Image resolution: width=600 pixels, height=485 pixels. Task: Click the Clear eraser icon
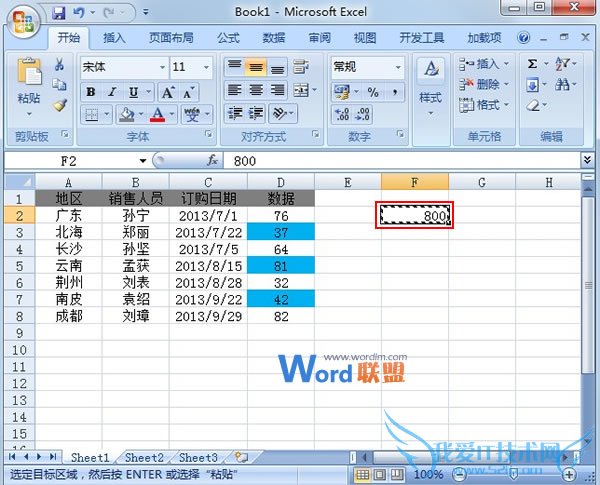point(533,105)
